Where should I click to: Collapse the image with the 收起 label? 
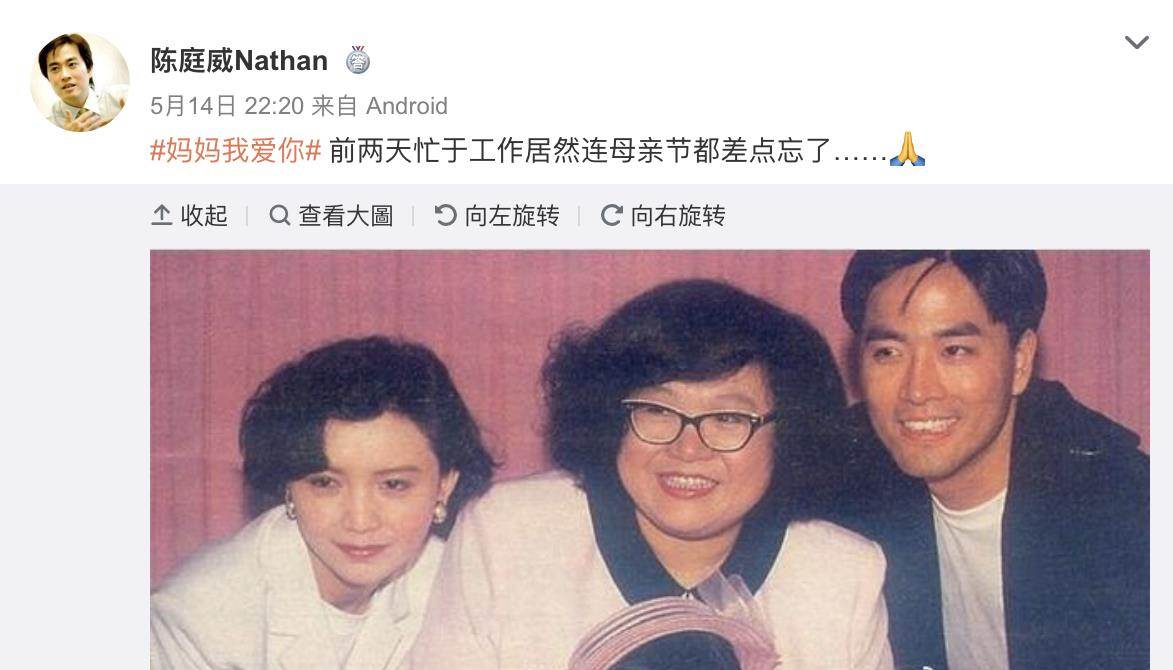tap(203, 215)
